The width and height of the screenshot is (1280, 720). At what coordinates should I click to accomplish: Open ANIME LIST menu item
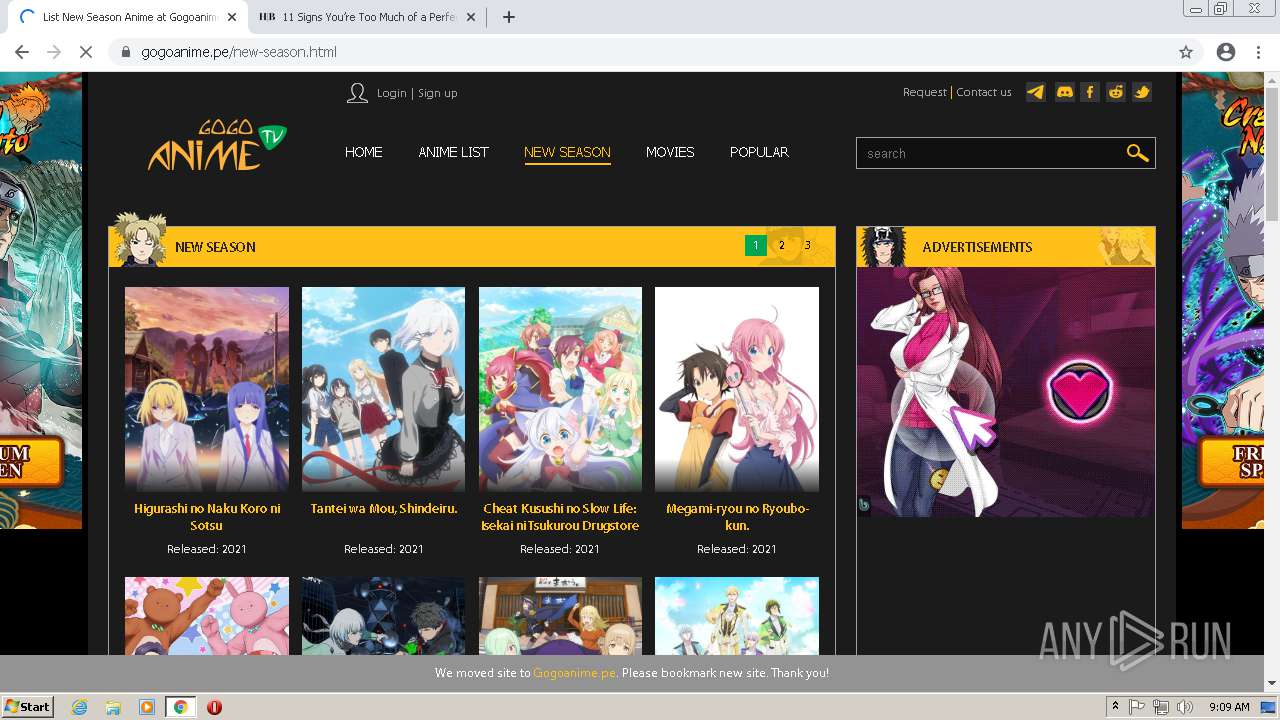coord(453,152)
